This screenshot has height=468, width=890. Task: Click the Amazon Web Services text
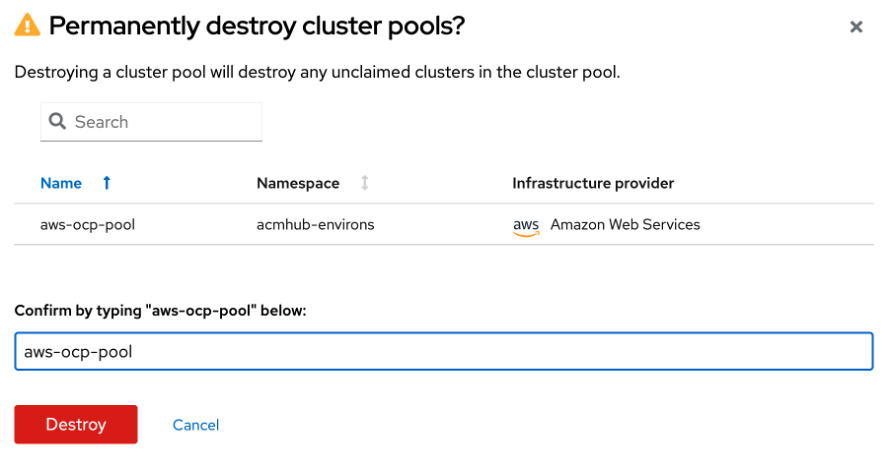[625, 225]
